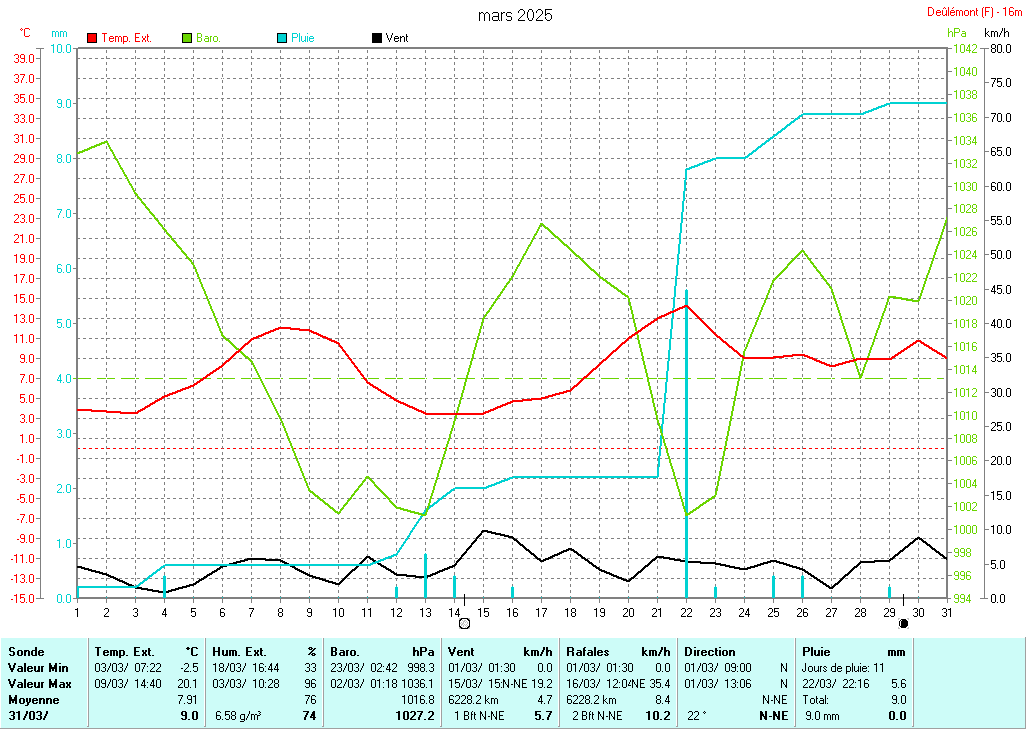1026x729 pixels.
Task: Click the red °C unit on left axis
Action: (x=25, y=33)
